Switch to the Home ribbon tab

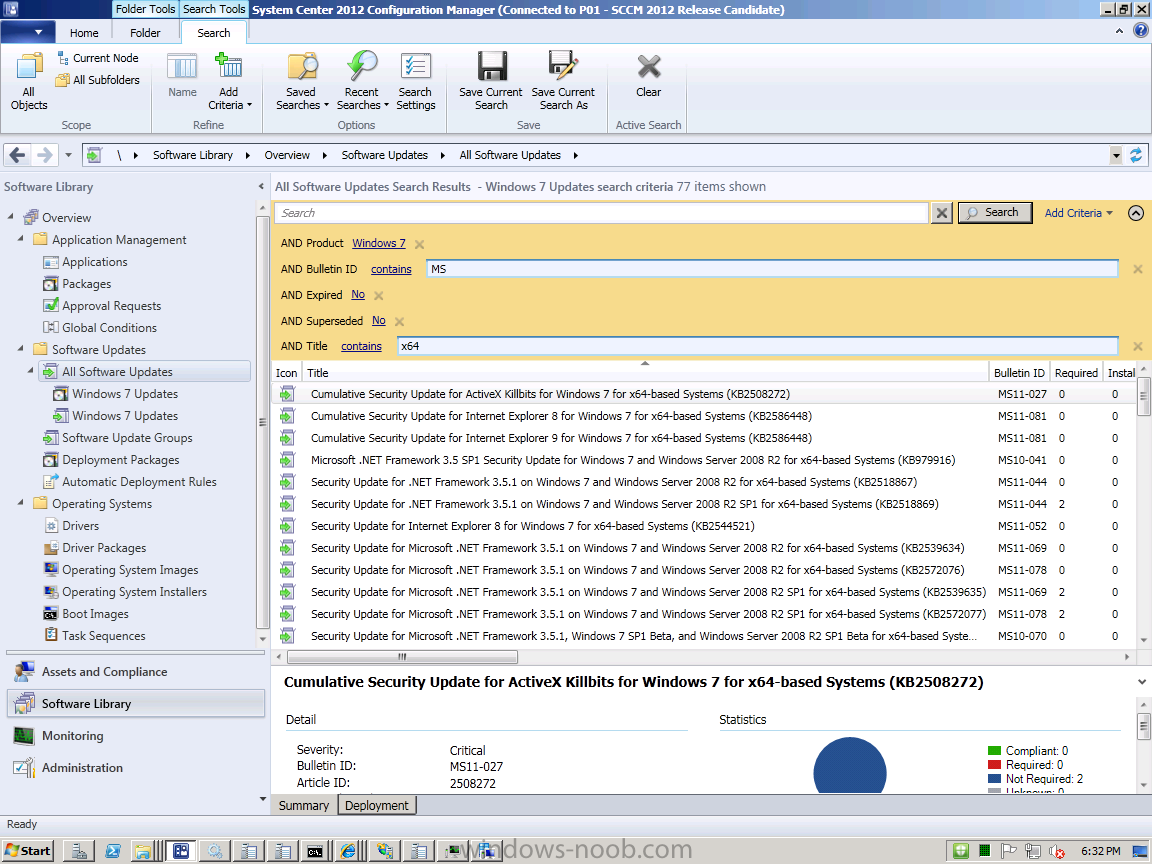pyautogui.click(x=84, y=33)
